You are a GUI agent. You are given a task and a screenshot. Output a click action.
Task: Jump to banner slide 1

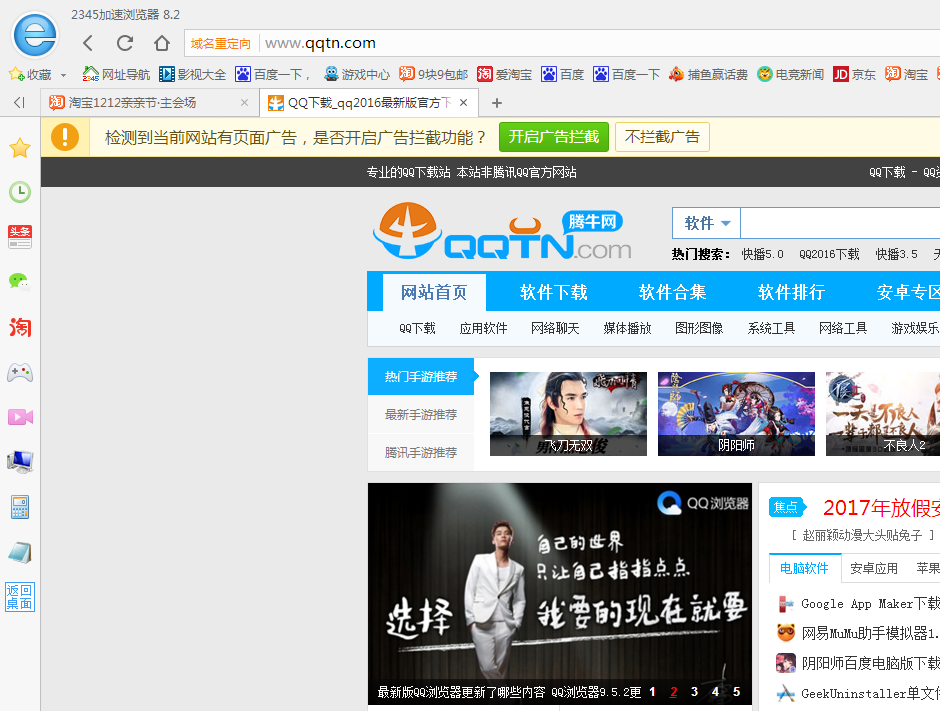click(652, 692)
